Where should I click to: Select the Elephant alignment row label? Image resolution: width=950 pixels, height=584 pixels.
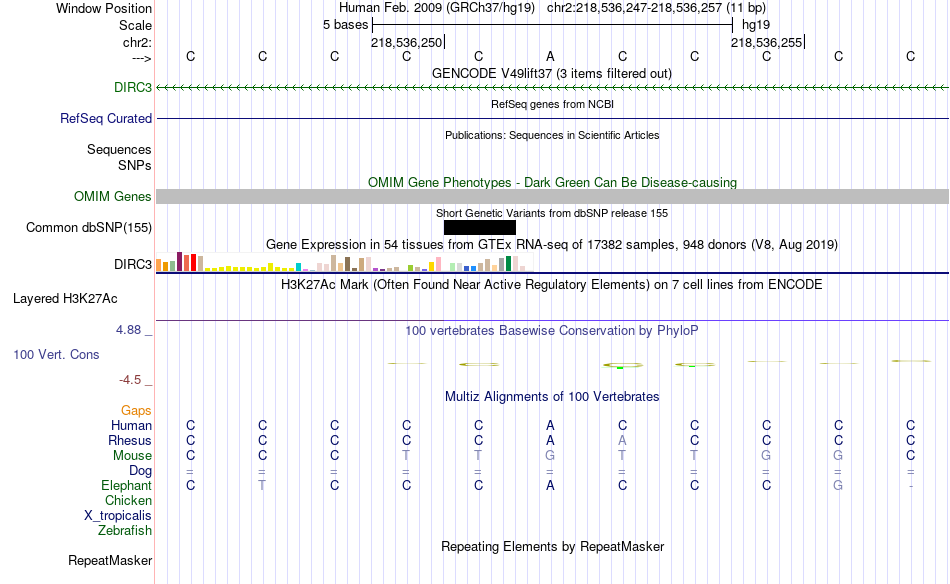tap(126, 485)
